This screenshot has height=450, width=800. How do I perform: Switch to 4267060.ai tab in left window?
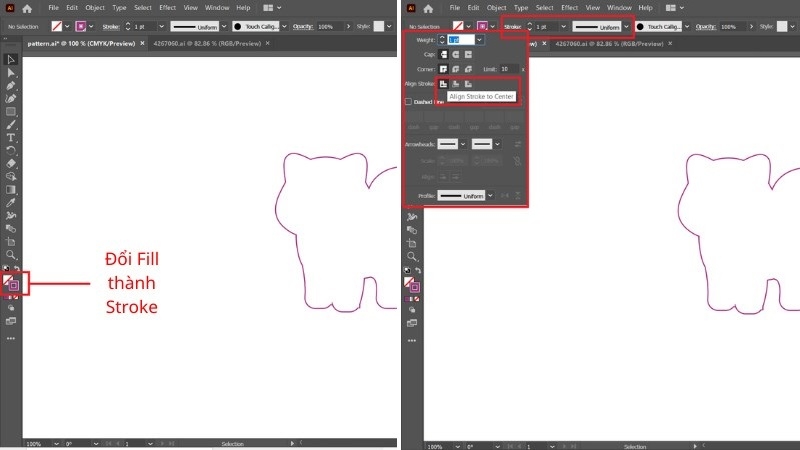(x=207, y=44)
